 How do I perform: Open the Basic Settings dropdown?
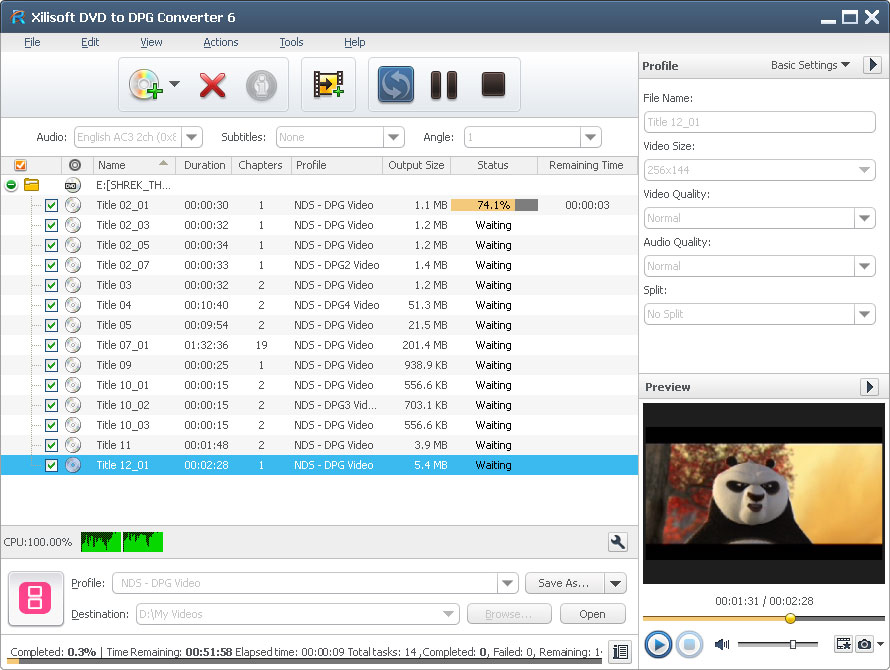click(810, 65)
